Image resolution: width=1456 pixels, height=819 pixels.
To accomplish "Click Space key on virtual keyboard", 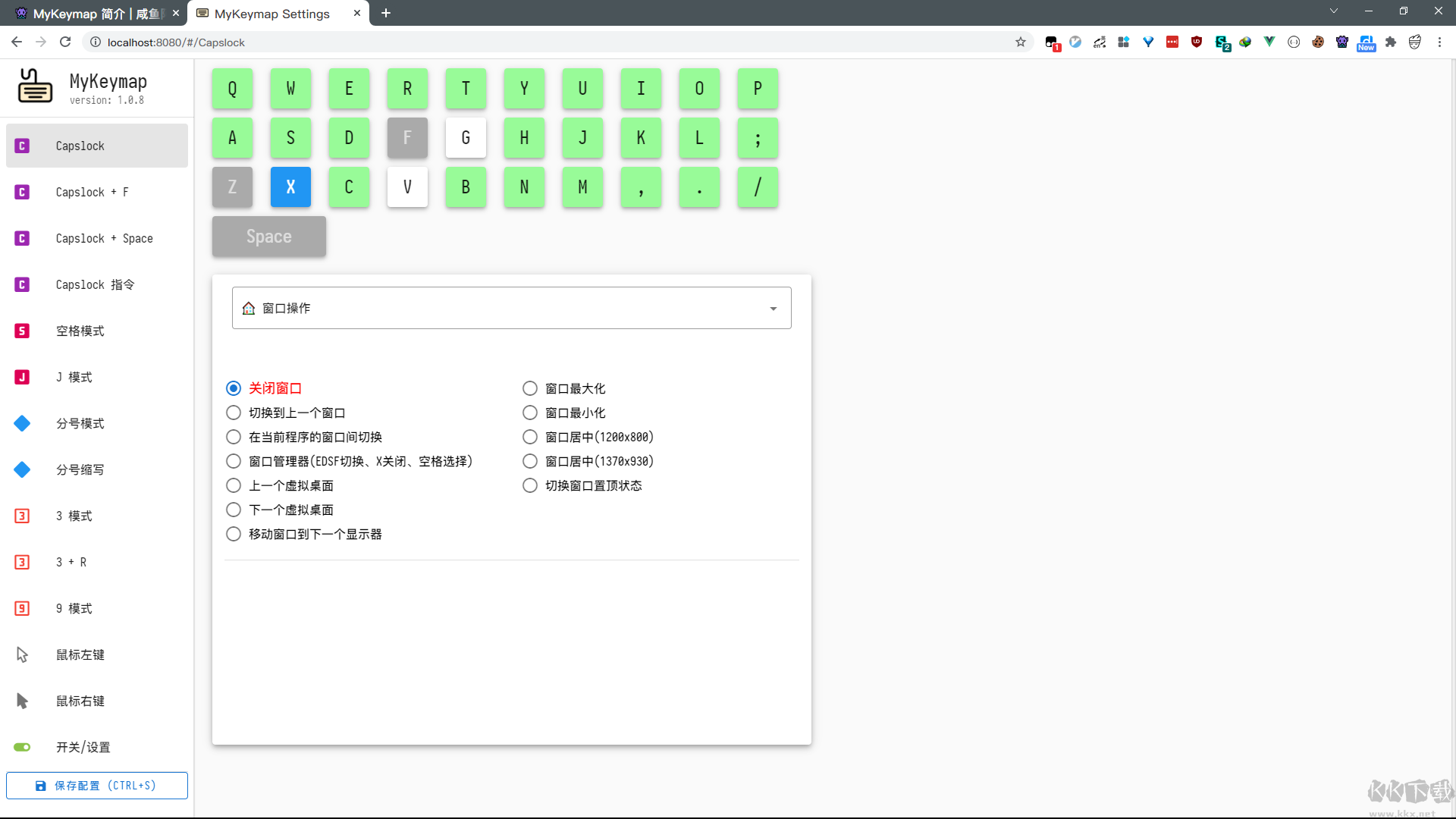I will click(268, 236).
